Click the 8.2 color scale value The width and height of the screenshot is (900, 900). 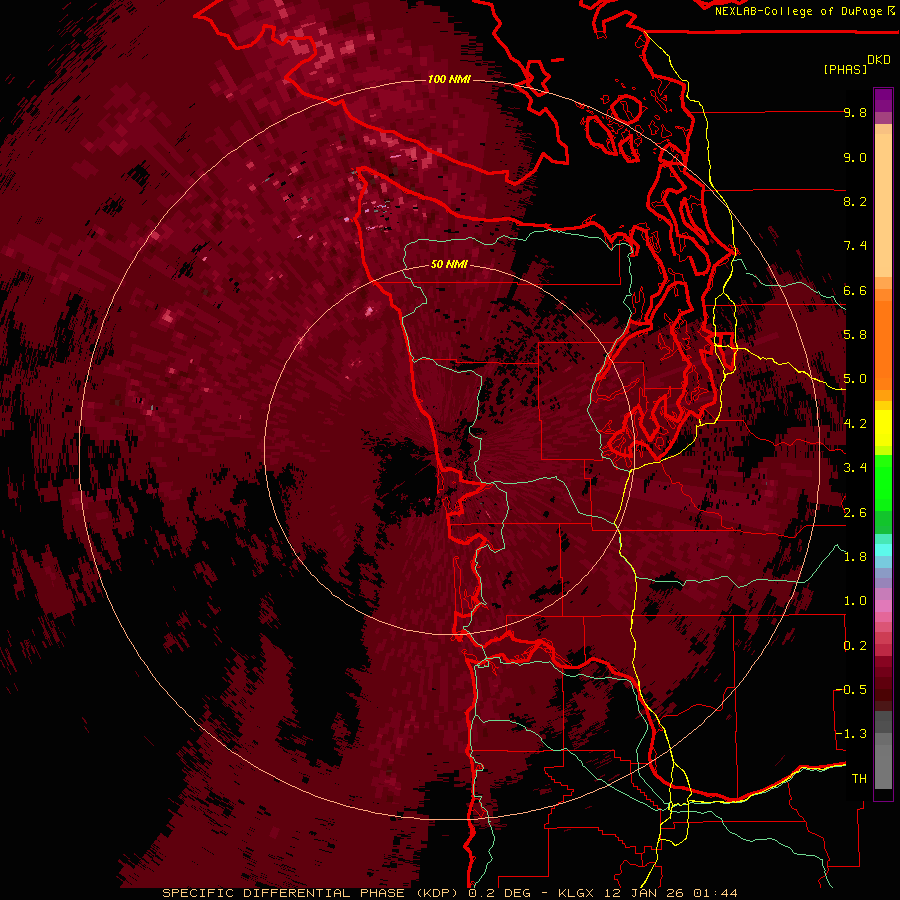tap(855, 202)
